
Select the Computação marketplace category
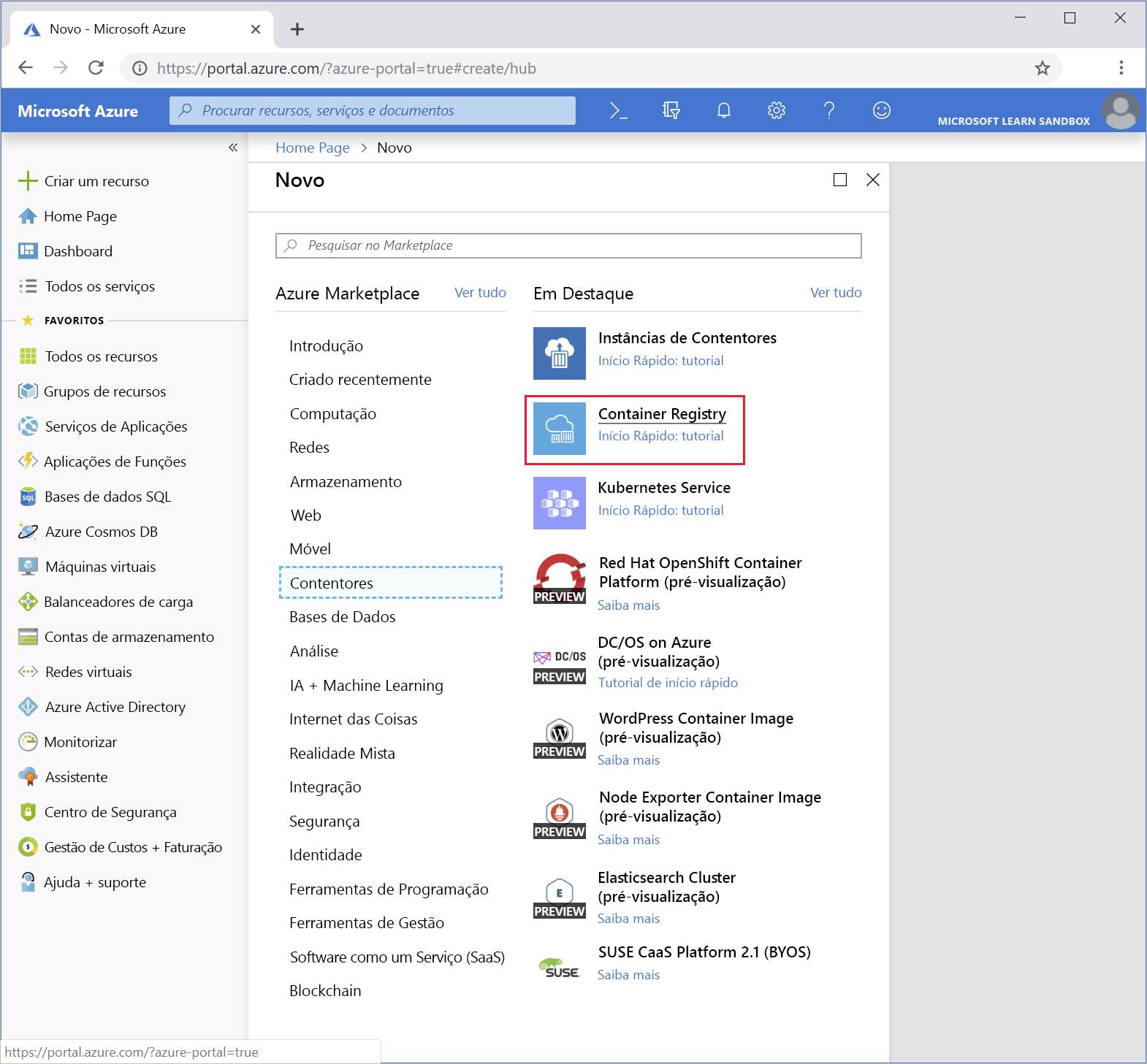point(333,414)
